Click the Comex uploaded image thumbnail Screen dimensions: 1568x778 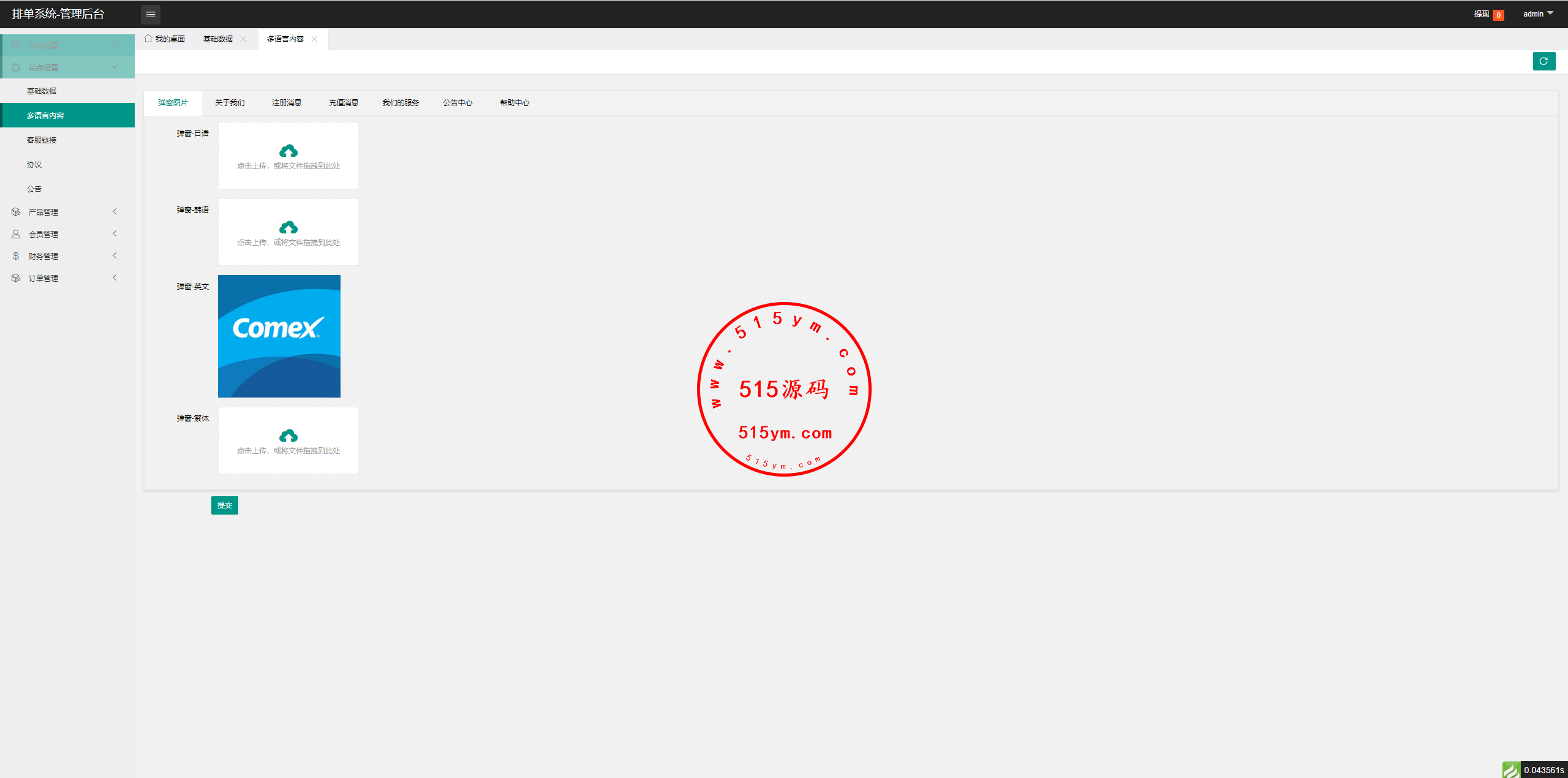[279, 336]
